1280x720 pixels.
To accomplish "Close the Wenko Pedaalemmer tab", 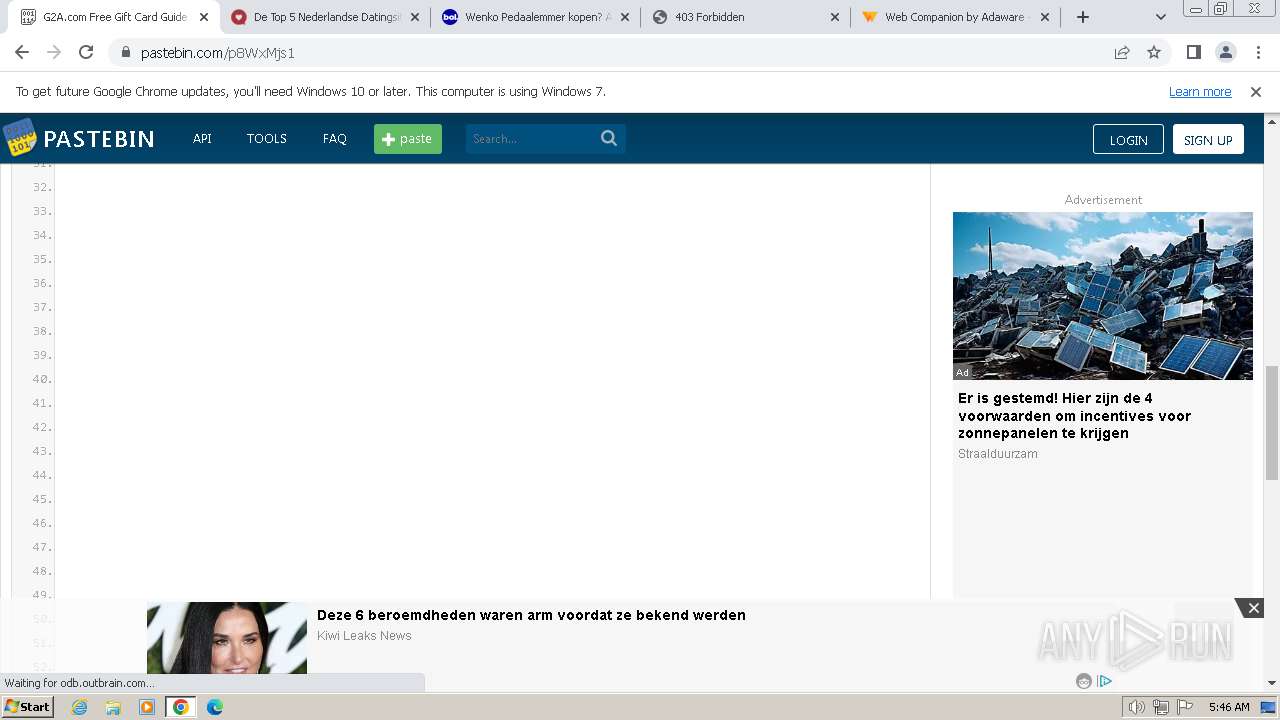I will (x=625, y=17).
